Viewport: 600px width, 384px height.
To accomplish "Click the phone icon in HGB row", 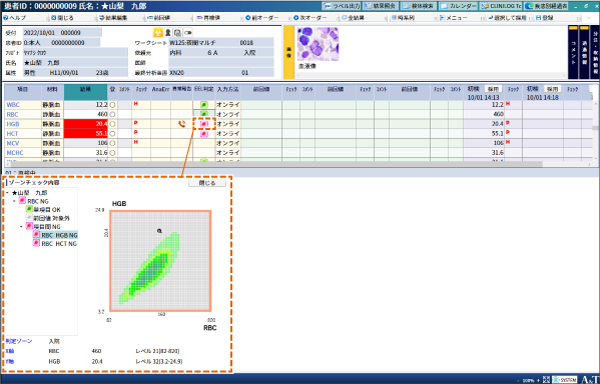I will coord(181,124).
